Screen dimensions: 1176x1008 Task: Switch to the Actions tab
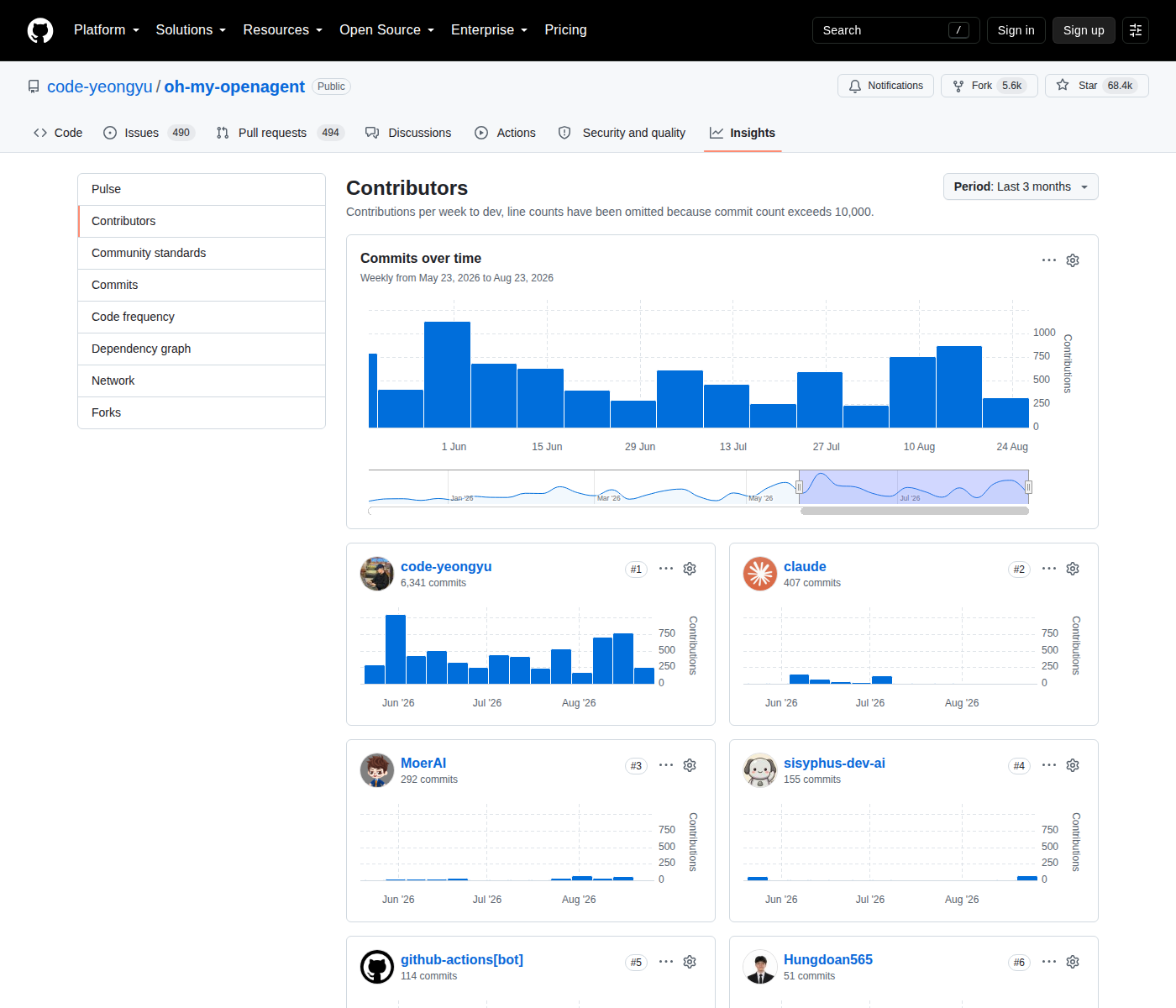pos(505,133)
